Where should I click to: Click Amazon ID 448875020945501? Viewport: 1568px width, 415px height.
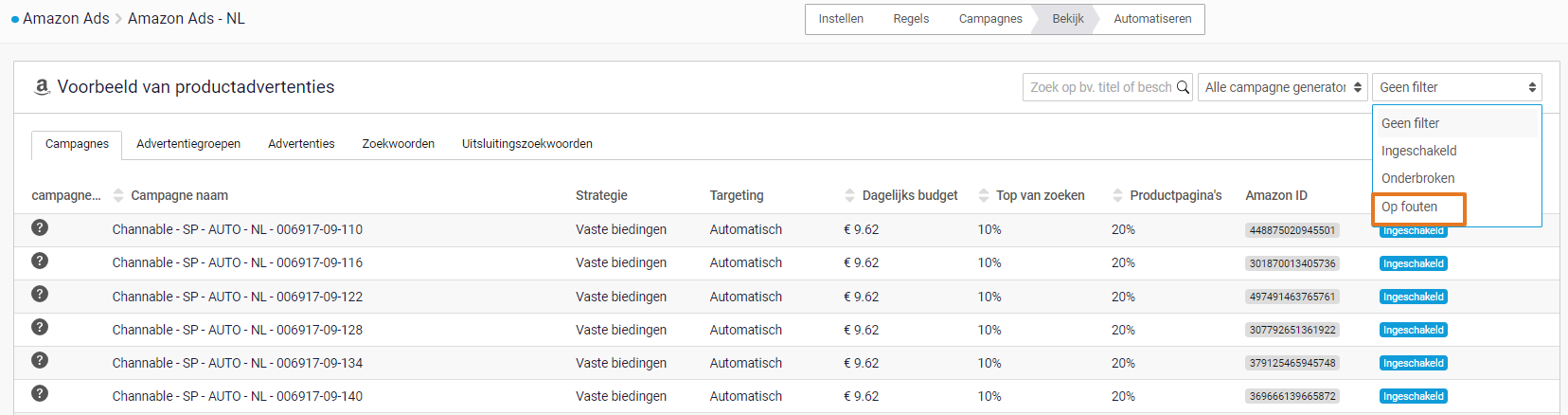1292,230
